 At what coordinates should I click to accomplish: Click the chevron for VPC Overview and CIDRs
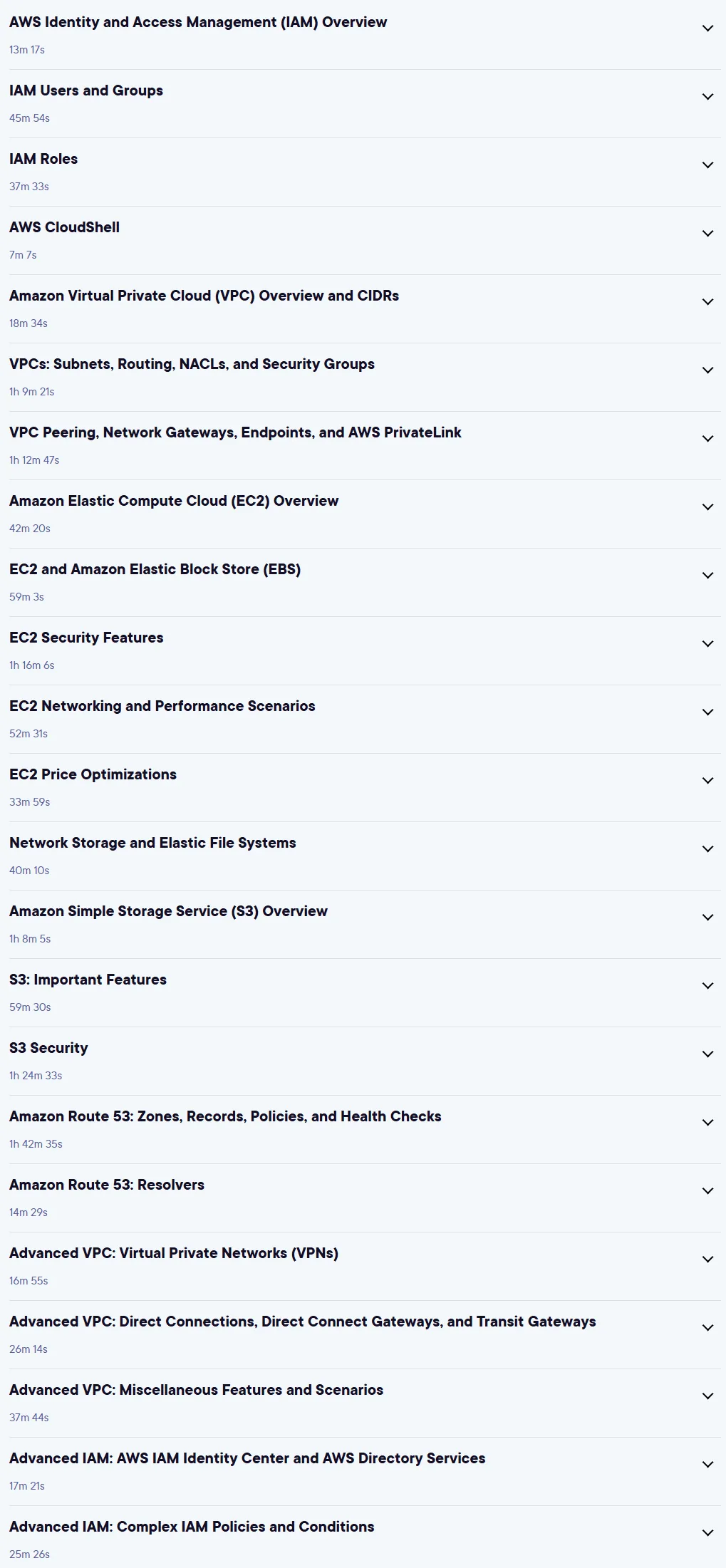pyautogui.click(x=707, y=302)
